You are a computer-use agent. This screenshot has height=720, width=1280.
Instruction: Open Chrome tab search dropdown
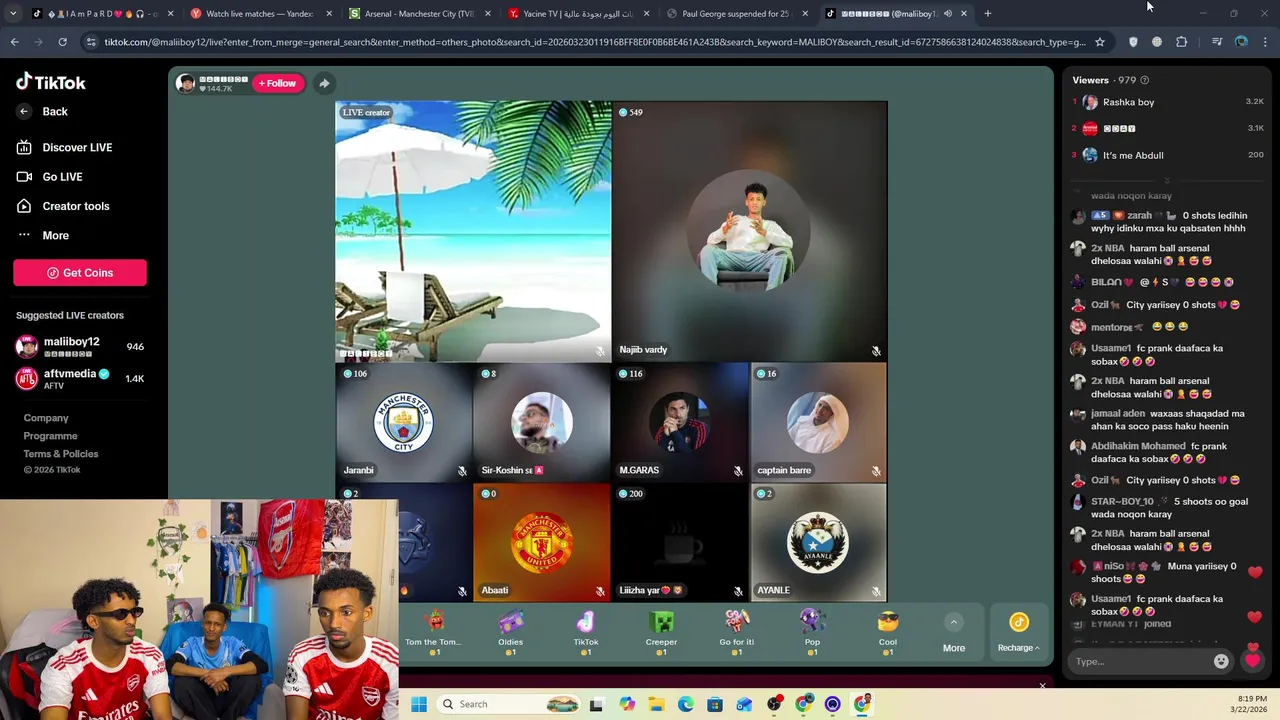tap(13, 14)
